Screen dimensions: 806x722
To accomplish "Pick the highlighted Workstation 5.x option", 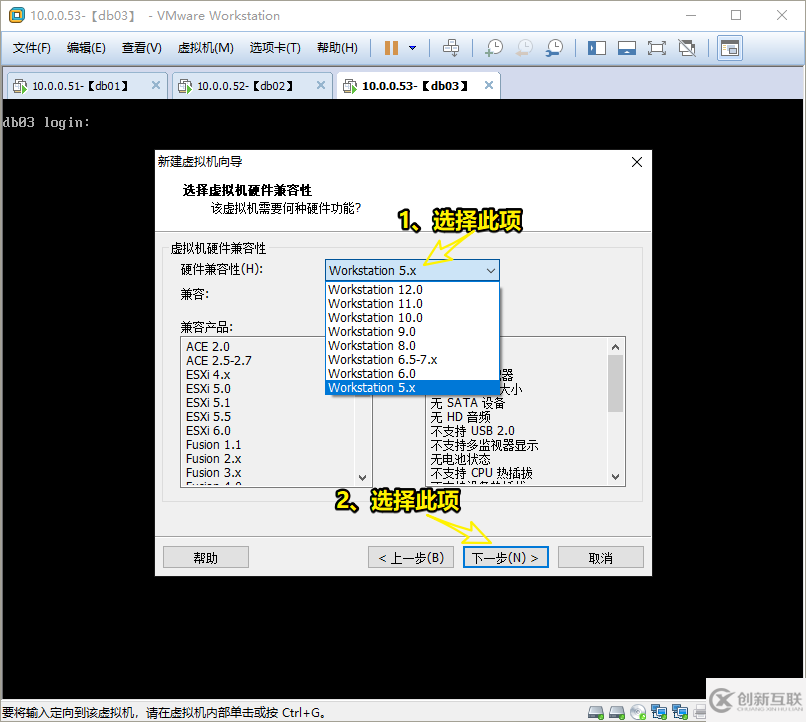I will click(412, 387).
